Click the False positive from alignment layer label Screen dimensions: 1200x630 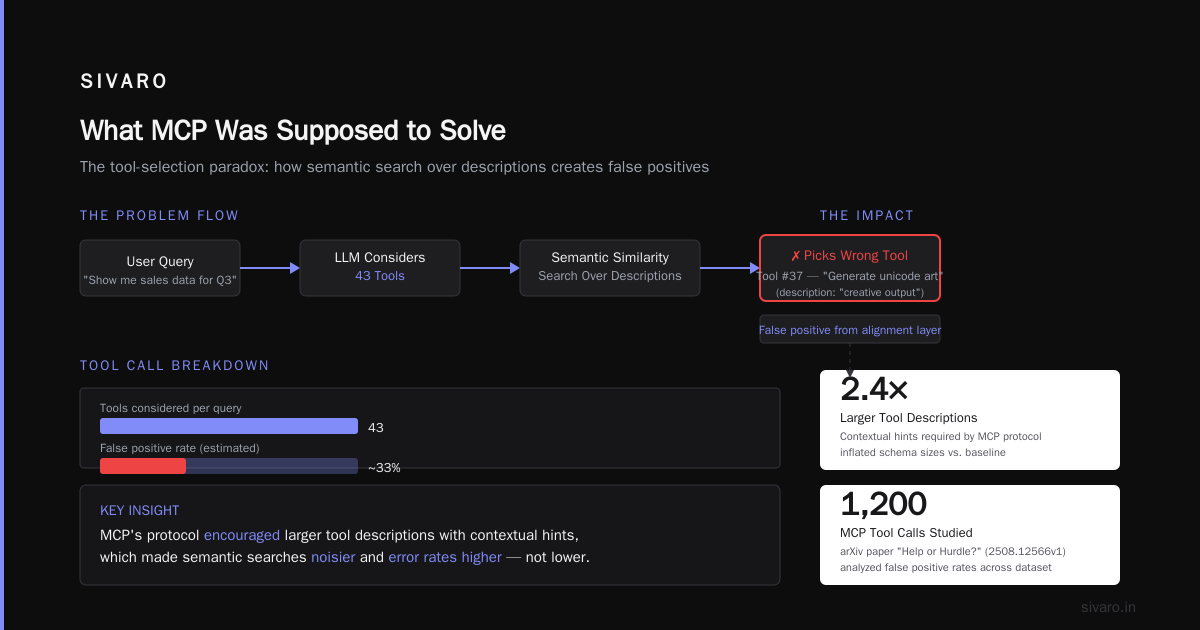[850, 330]
